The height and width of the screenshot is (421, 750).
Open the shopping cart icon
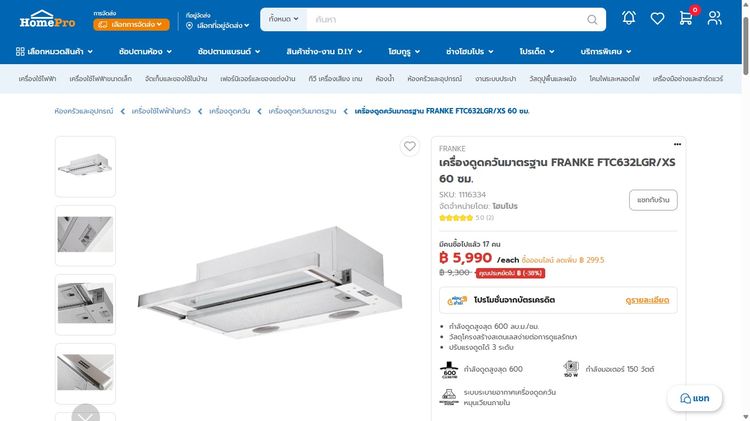pos(686,18)
